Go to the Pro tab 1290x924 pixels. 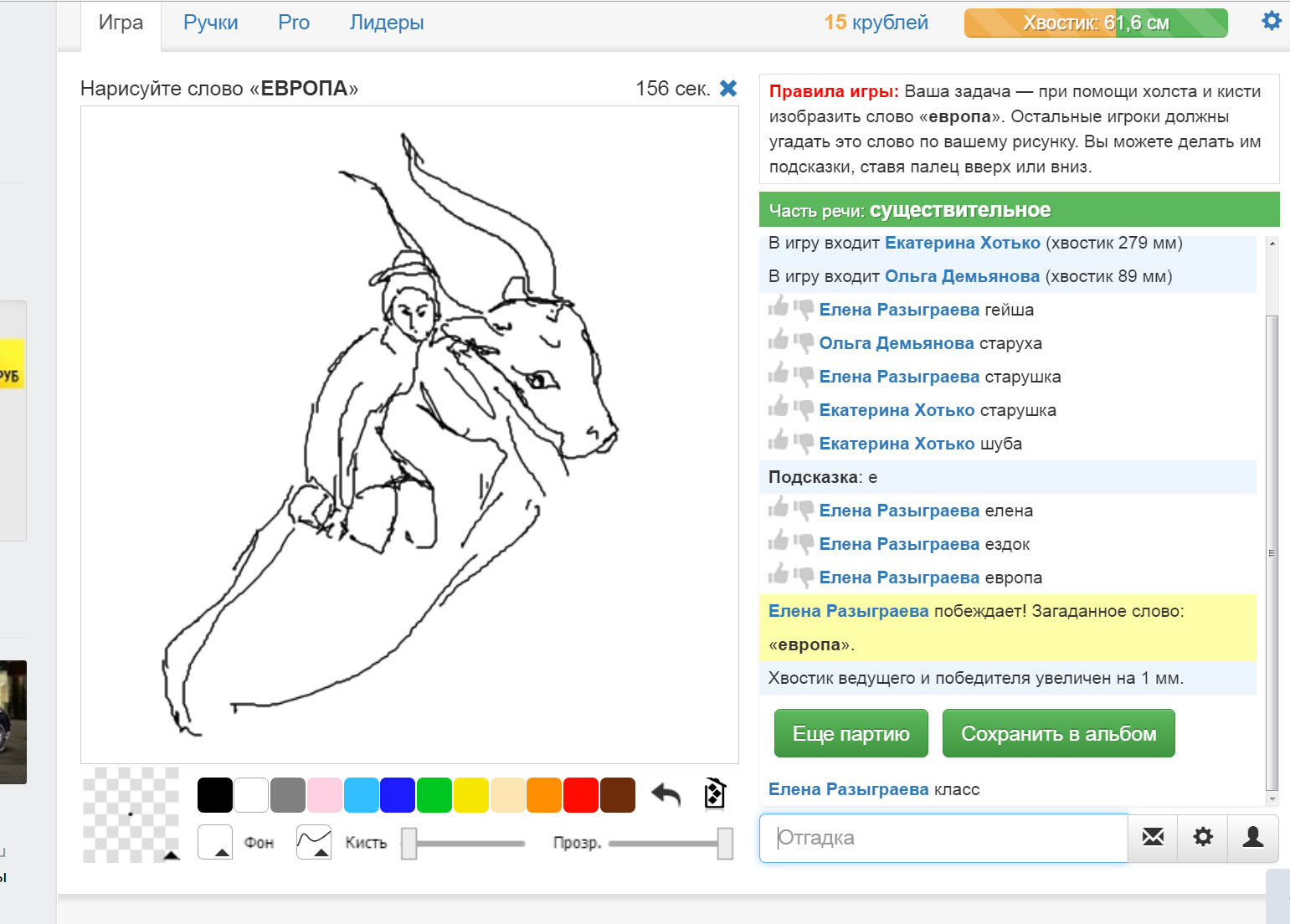pyautogui.click(x=294, y=23)
